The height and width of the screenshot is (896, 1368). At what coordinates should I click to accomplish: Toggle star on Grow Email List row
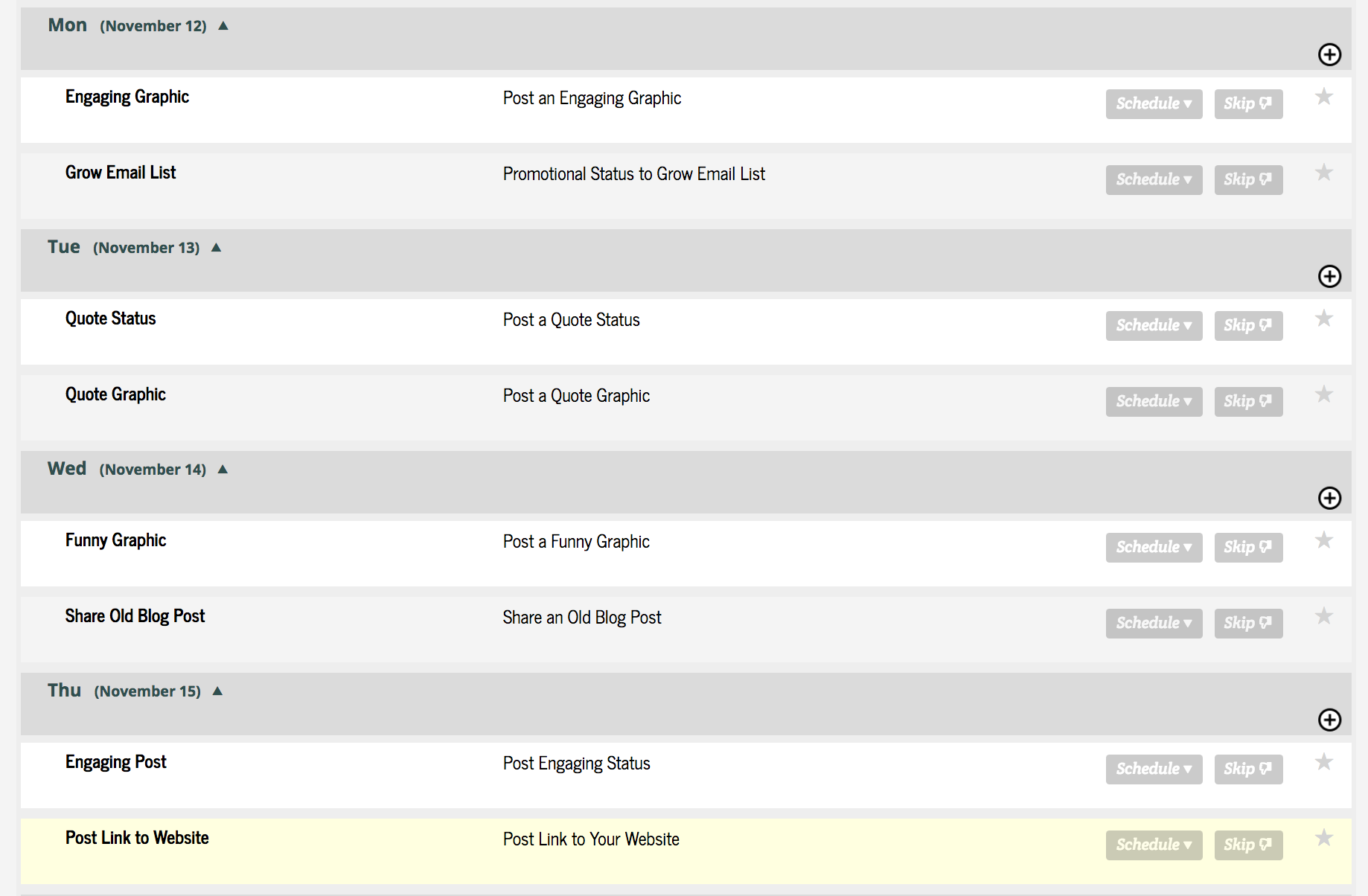[1324, 173]
